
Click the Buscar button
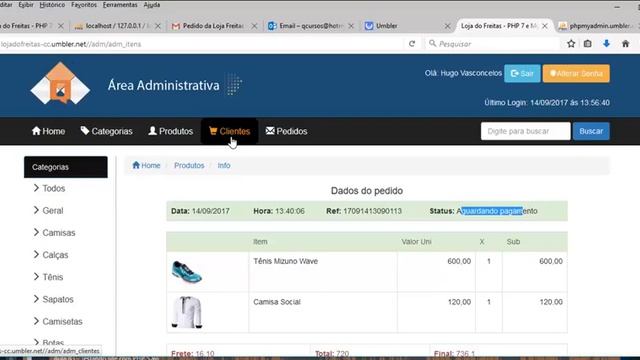click(591, 131)
